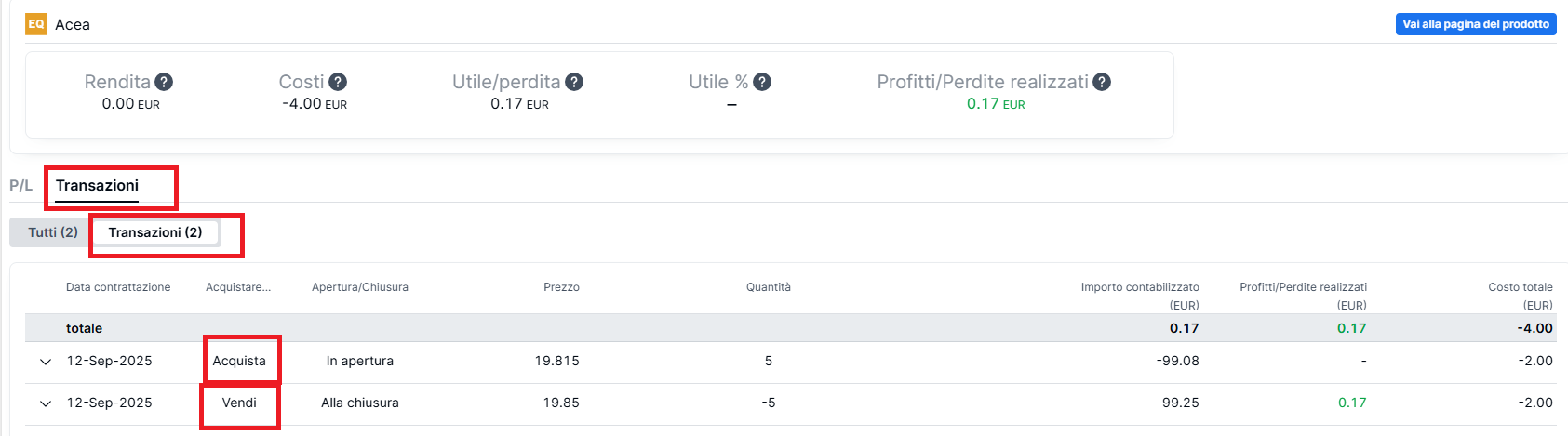Switch to the P/L tab
The height and width of the screenshot is (436, 1568).
pos(20,186)
